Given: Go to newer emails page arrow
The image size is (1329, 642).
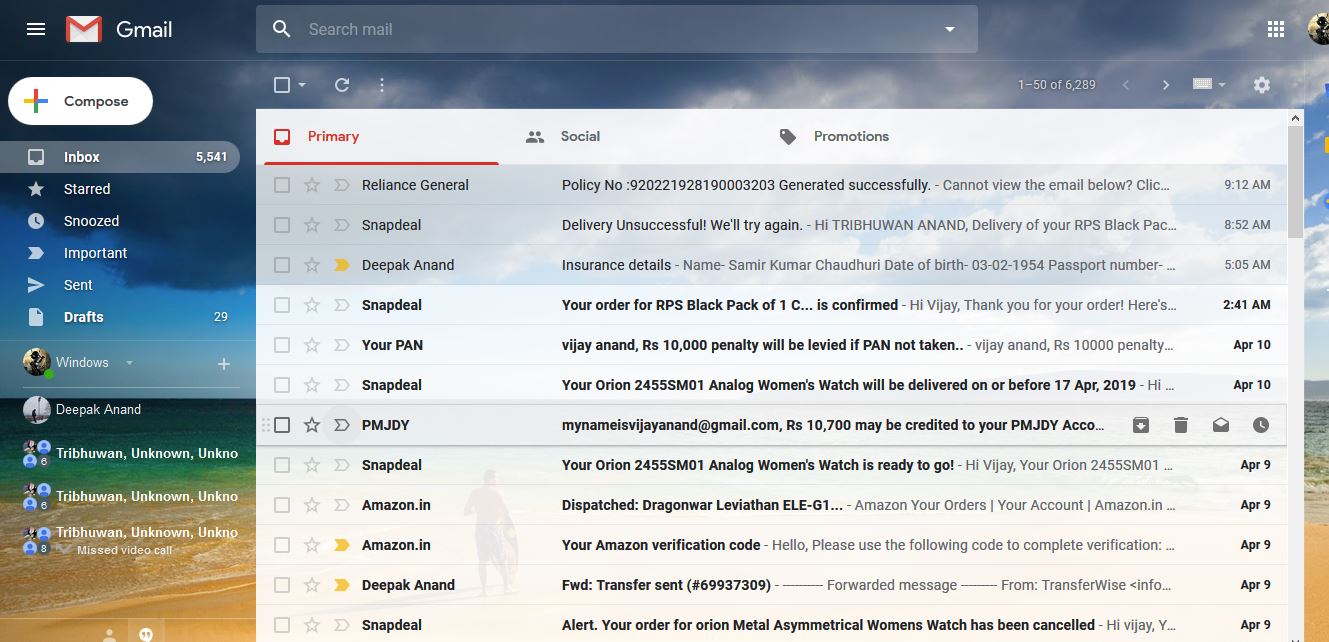Looking at the screenshot, I should tap(1126, 85).
